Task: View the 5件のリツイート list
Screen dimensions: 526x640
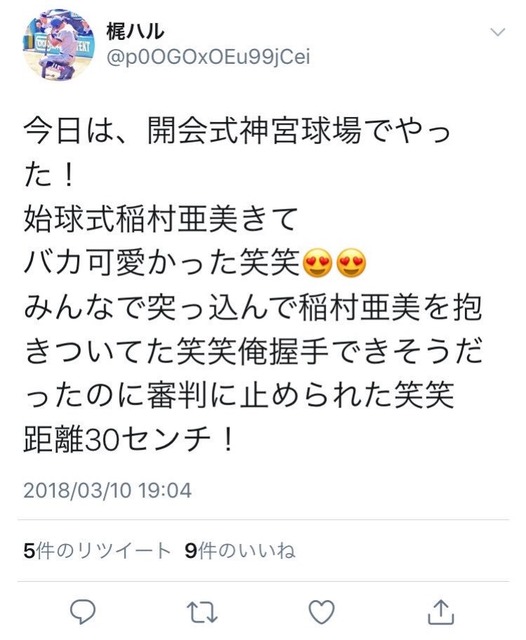Action: (97, 551)
